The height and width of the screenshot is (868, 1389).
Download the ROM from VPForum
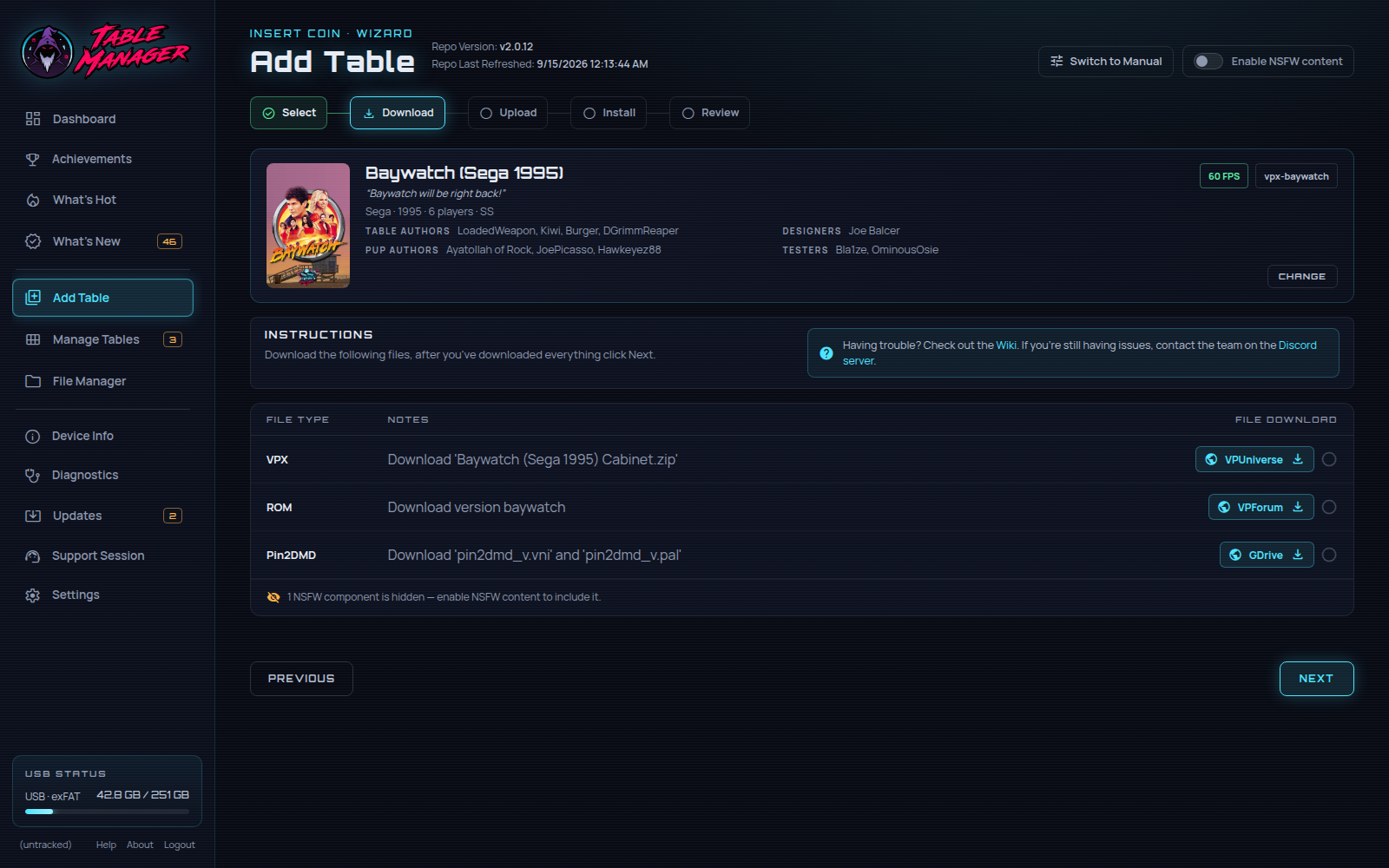coord(1261,507)
